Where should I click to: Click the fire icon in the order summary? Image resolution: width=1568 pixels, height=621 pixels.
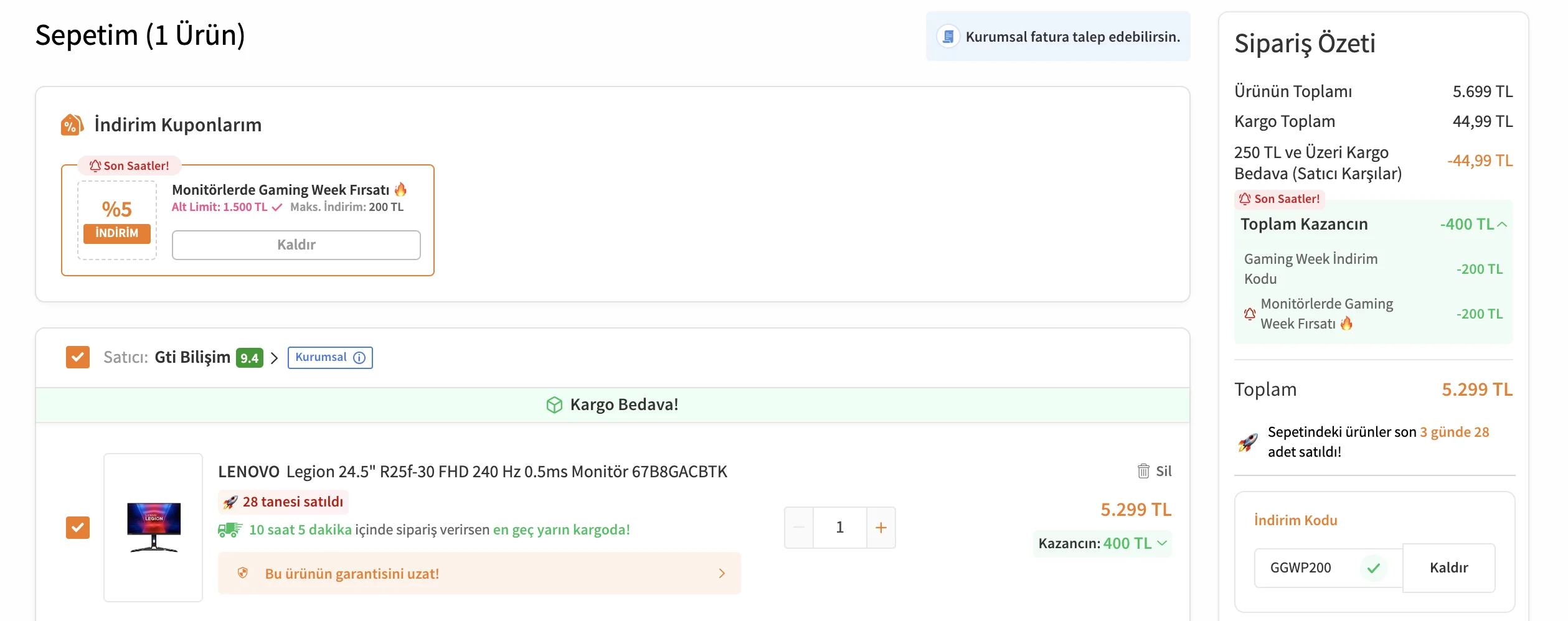(1346, 323)
